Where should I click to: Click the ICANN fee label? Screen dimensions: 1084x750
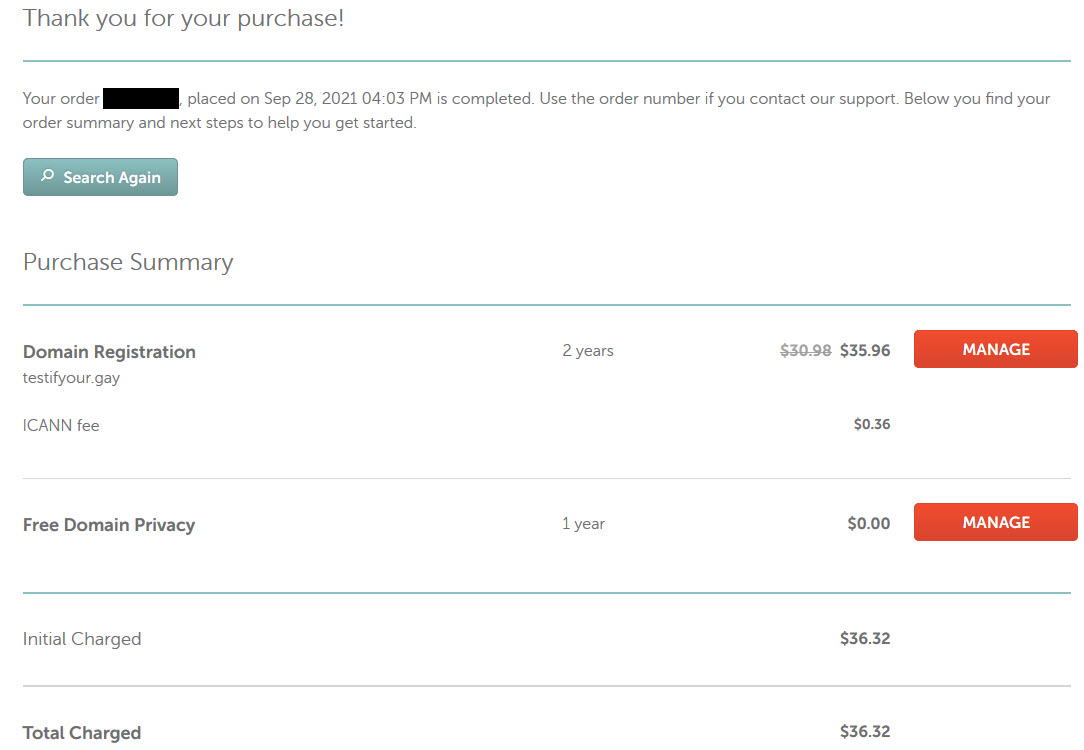tap(61, 425)
